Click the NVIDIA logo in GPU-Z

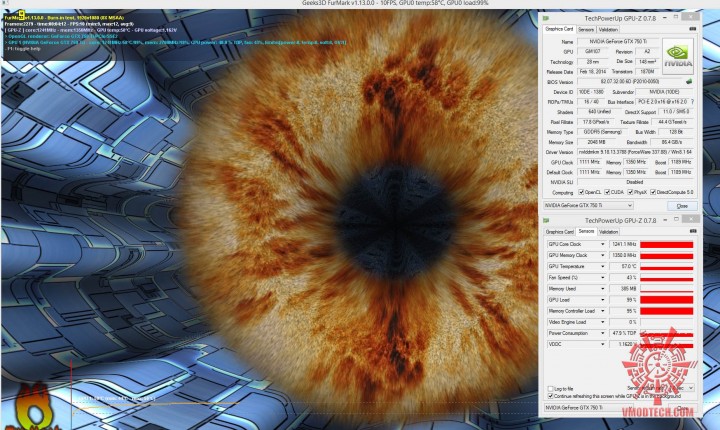[678, 56]
